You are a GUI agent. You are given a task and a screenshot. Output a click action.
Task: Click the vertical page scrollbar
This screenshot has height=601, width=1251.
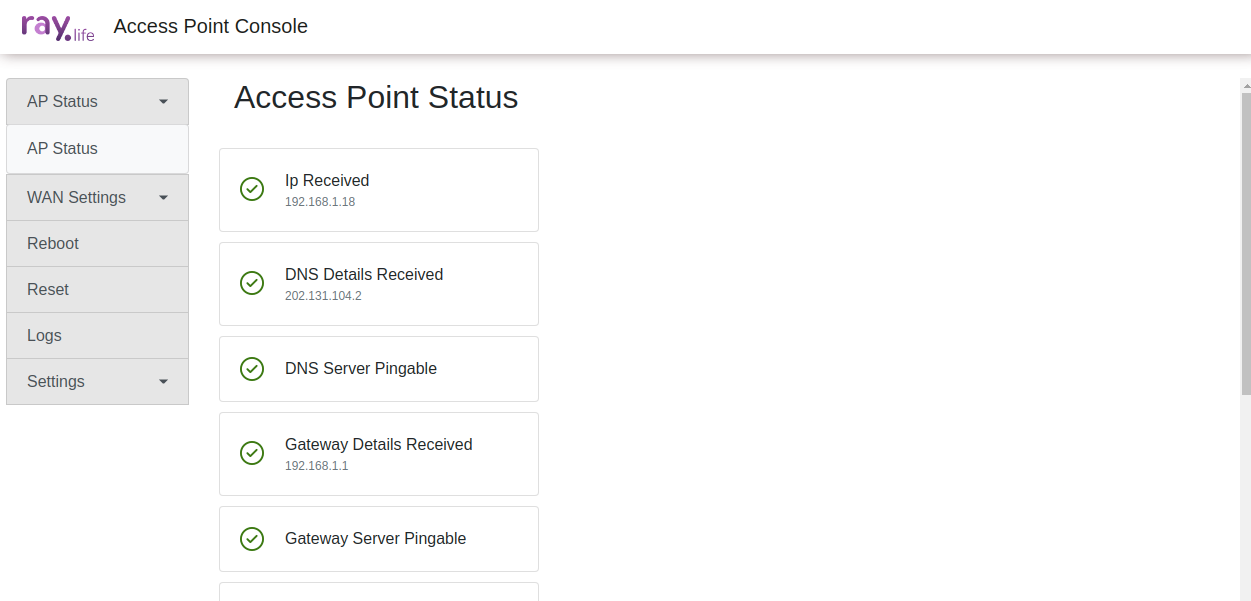(1246, 243)
